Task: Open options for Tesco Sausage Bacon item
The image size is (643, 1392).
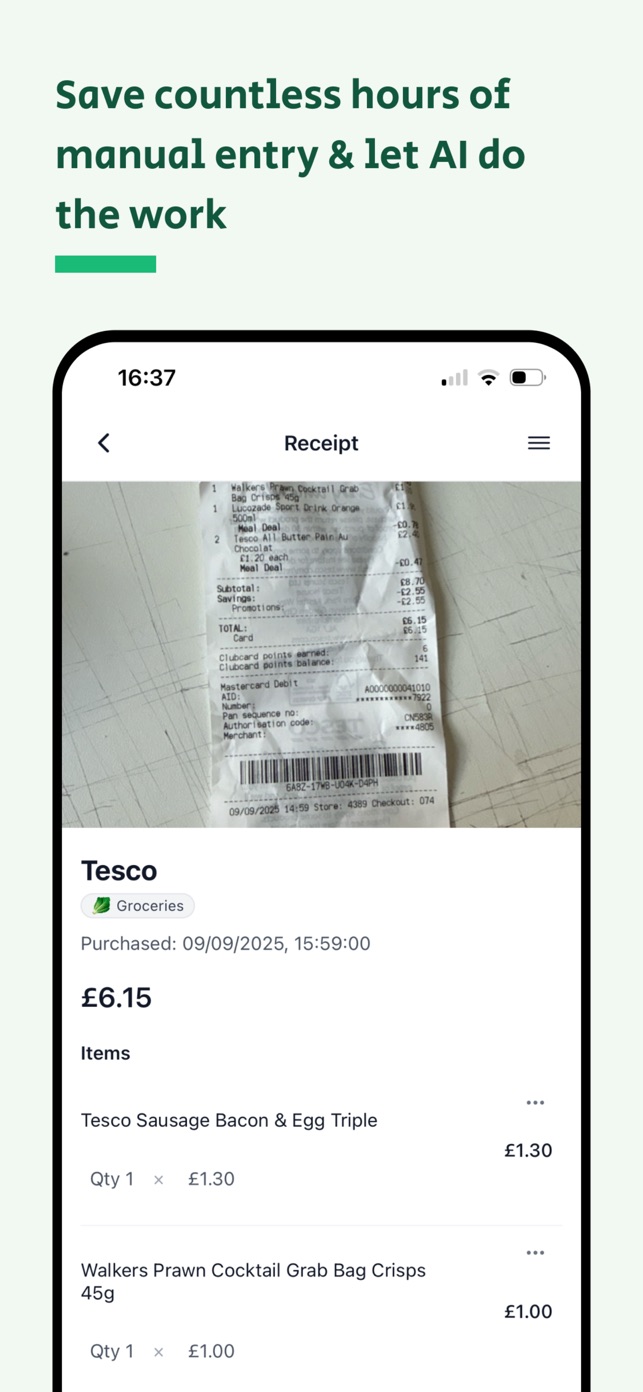Action: pos(535,1102)
